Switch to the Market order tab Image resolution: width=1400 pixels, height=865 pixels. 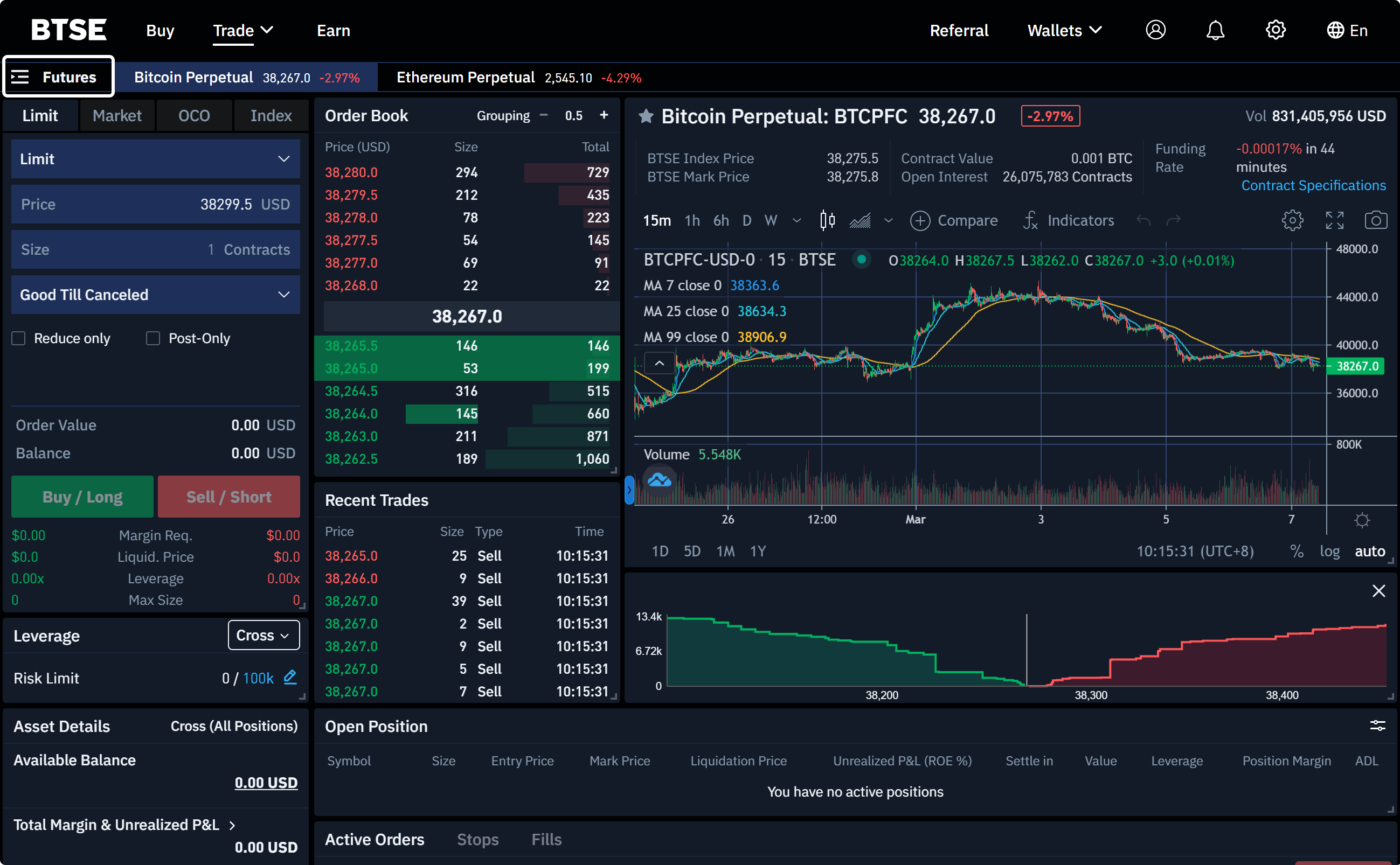(x=117, y=116)
